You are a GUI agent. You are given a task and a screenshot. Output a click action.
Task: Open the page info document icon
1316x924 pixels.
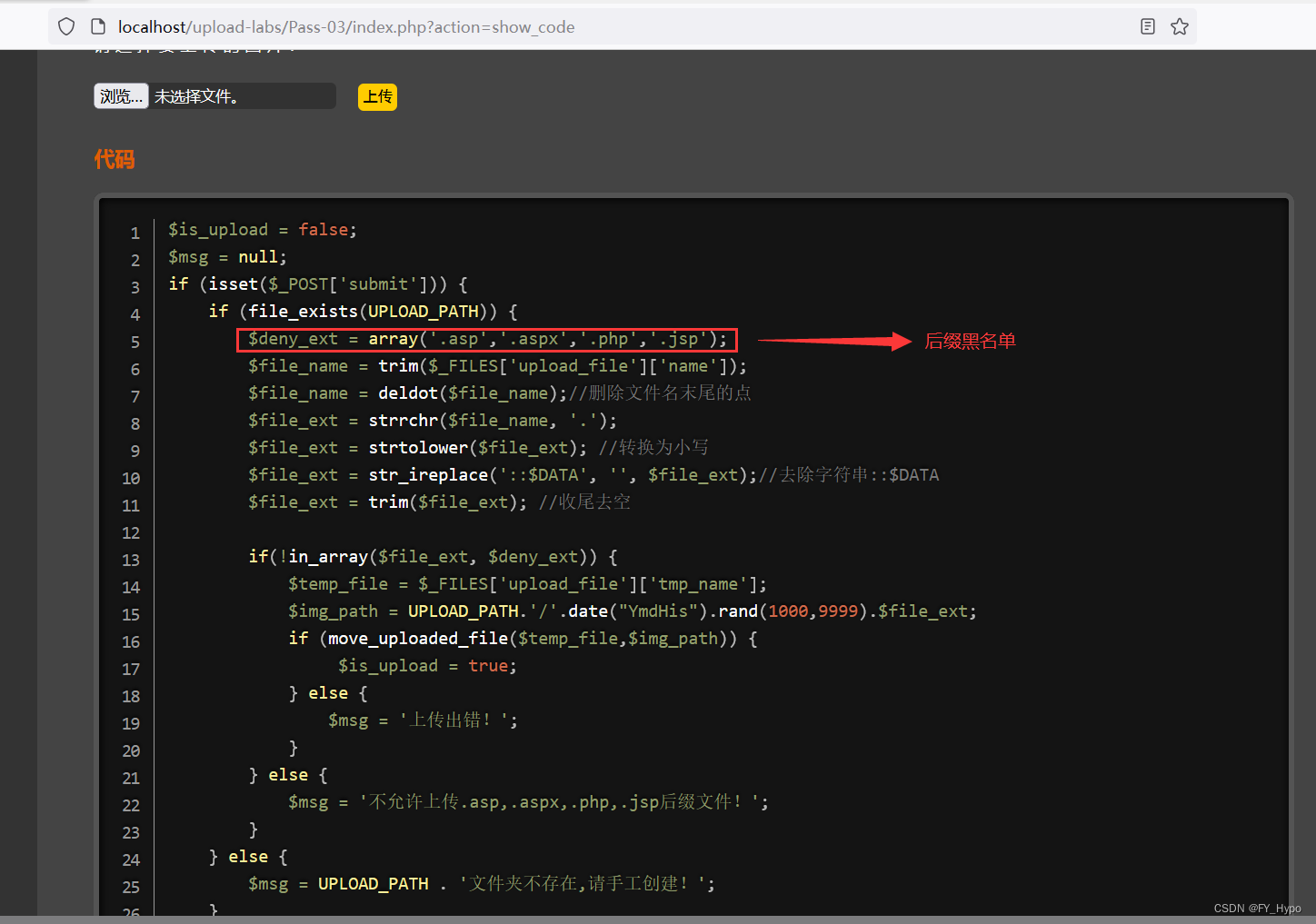[98, 27]
